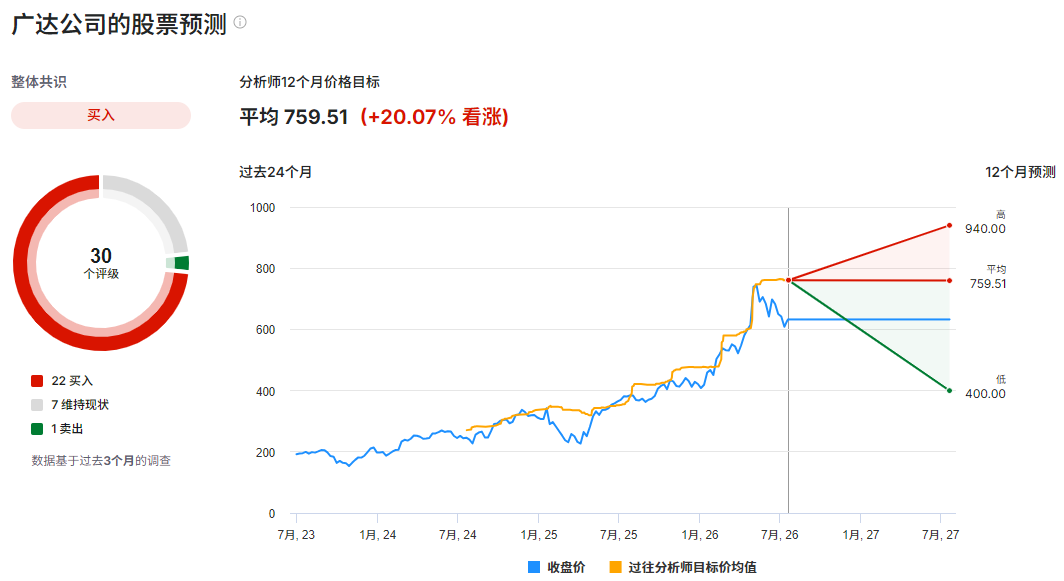Image resolution: width=1064 pixels, height=581 pixels.
Task: Click the red 买入 consensus pill
Action: coord(100,115)
